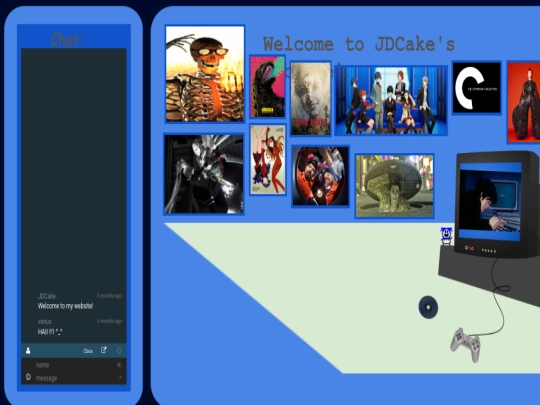
Task: Click the gray PlayStation controller
Action: 466,344
